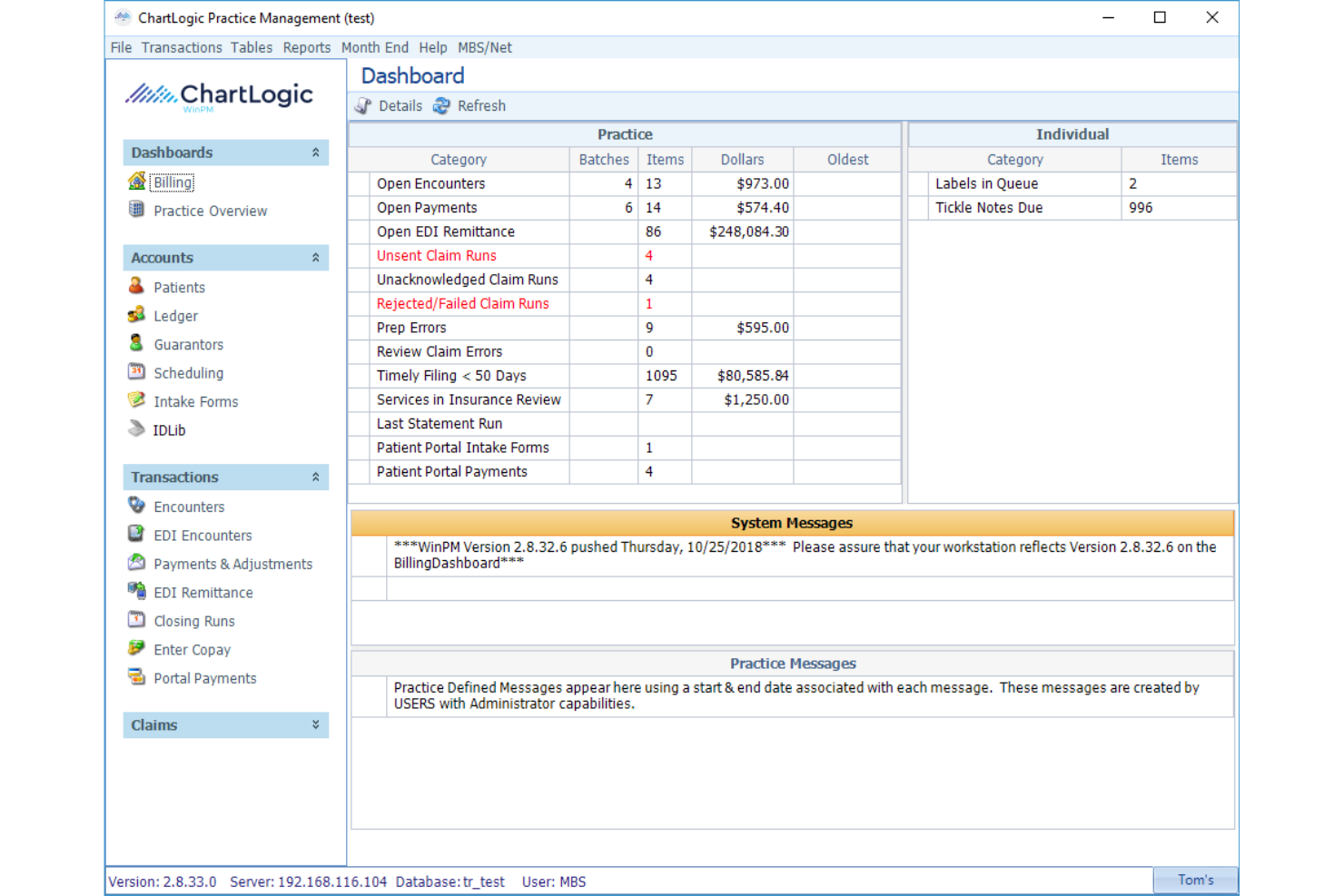
Task: Collapse the Dashboards section
Action: pos(316,152)
